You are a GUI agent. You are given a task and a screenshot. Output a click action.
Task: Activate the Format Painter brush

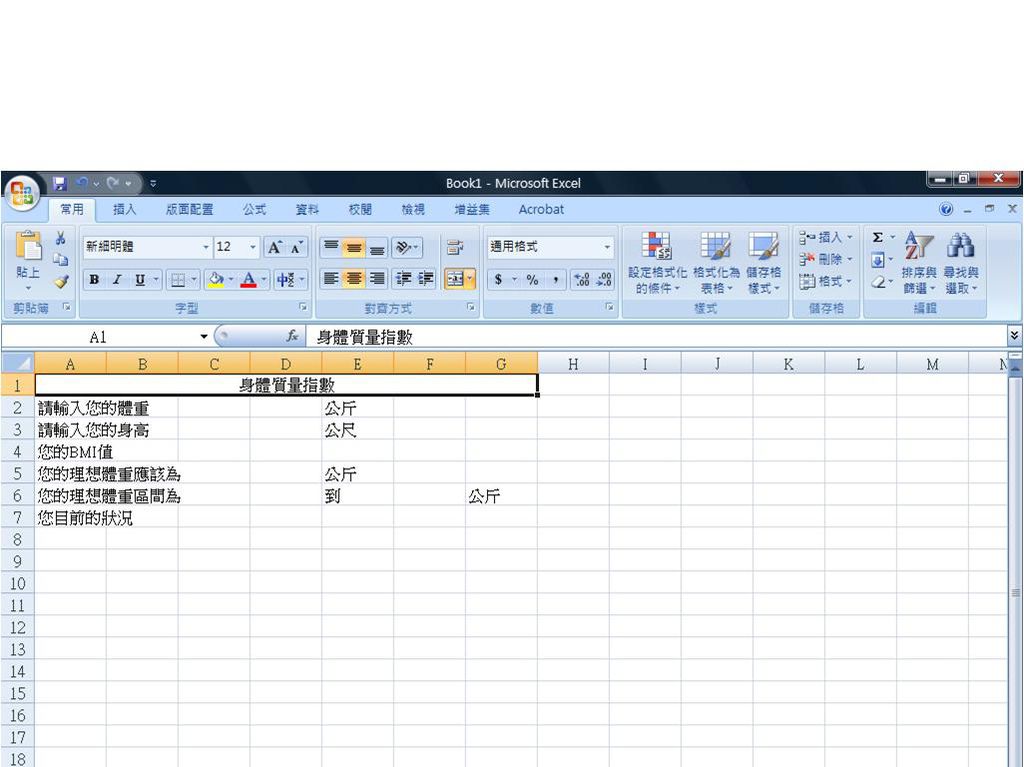point(61,282)
